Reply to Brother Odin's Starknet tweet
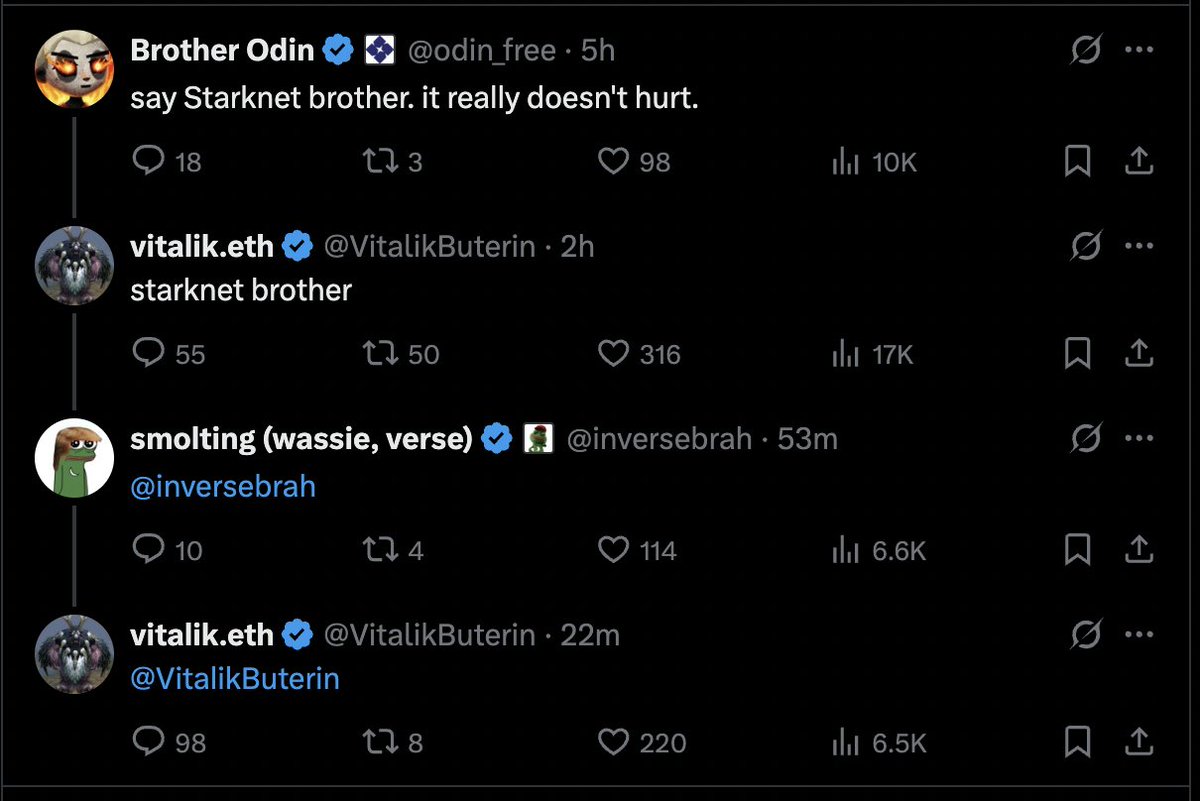Viewport: 1200px width, 801px height. point(148,161)
